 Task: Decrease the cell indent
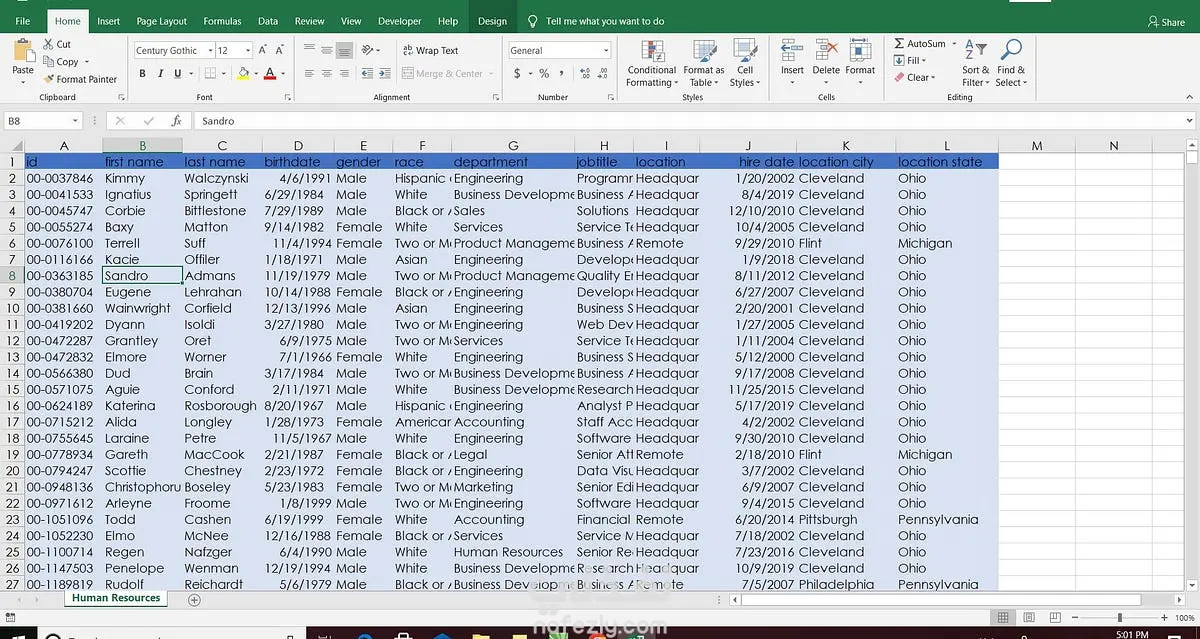click(x=366, y=74)
